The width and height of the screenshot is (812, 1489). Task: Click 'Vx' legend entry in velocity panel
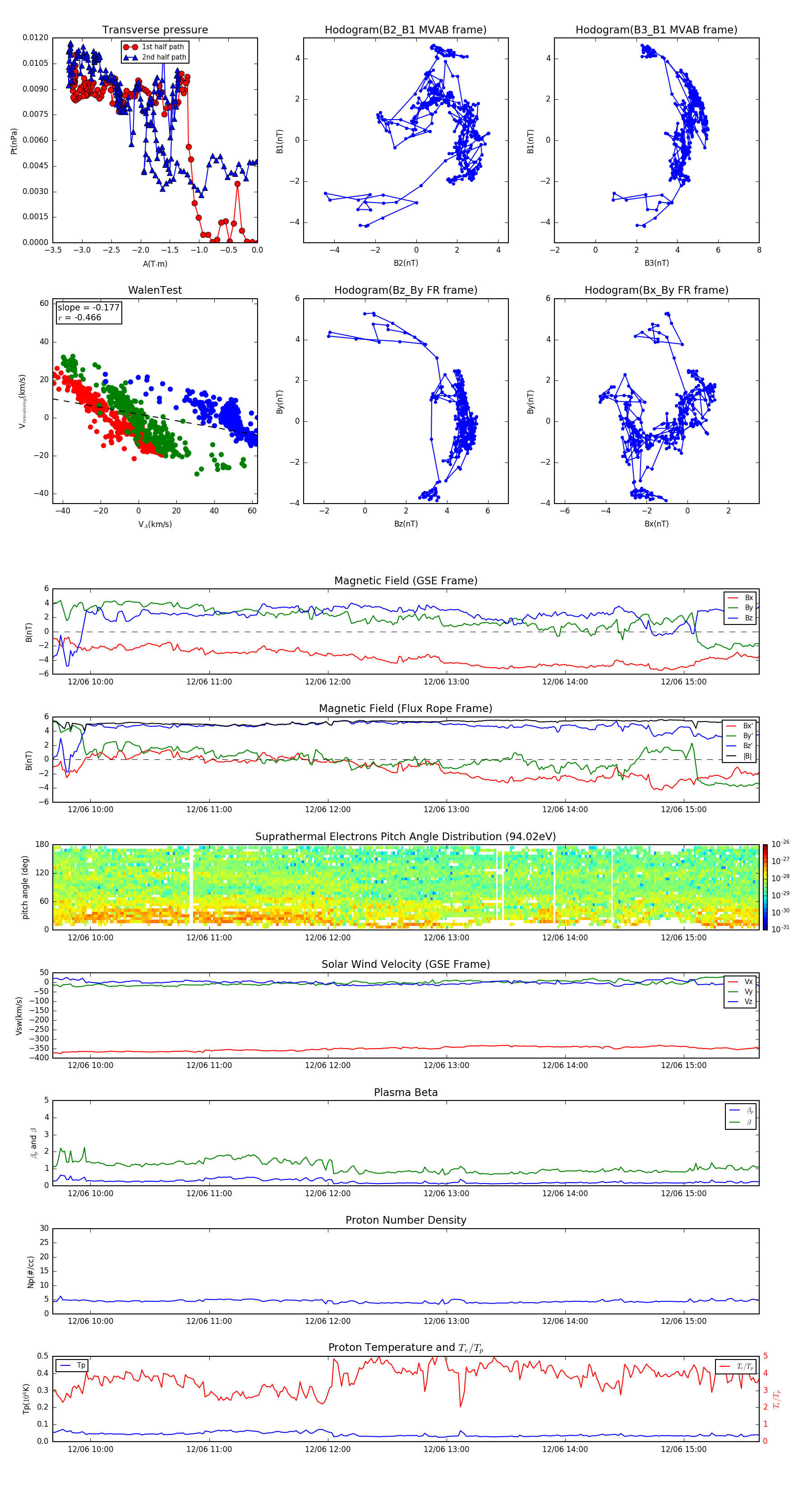coord(741,981)
